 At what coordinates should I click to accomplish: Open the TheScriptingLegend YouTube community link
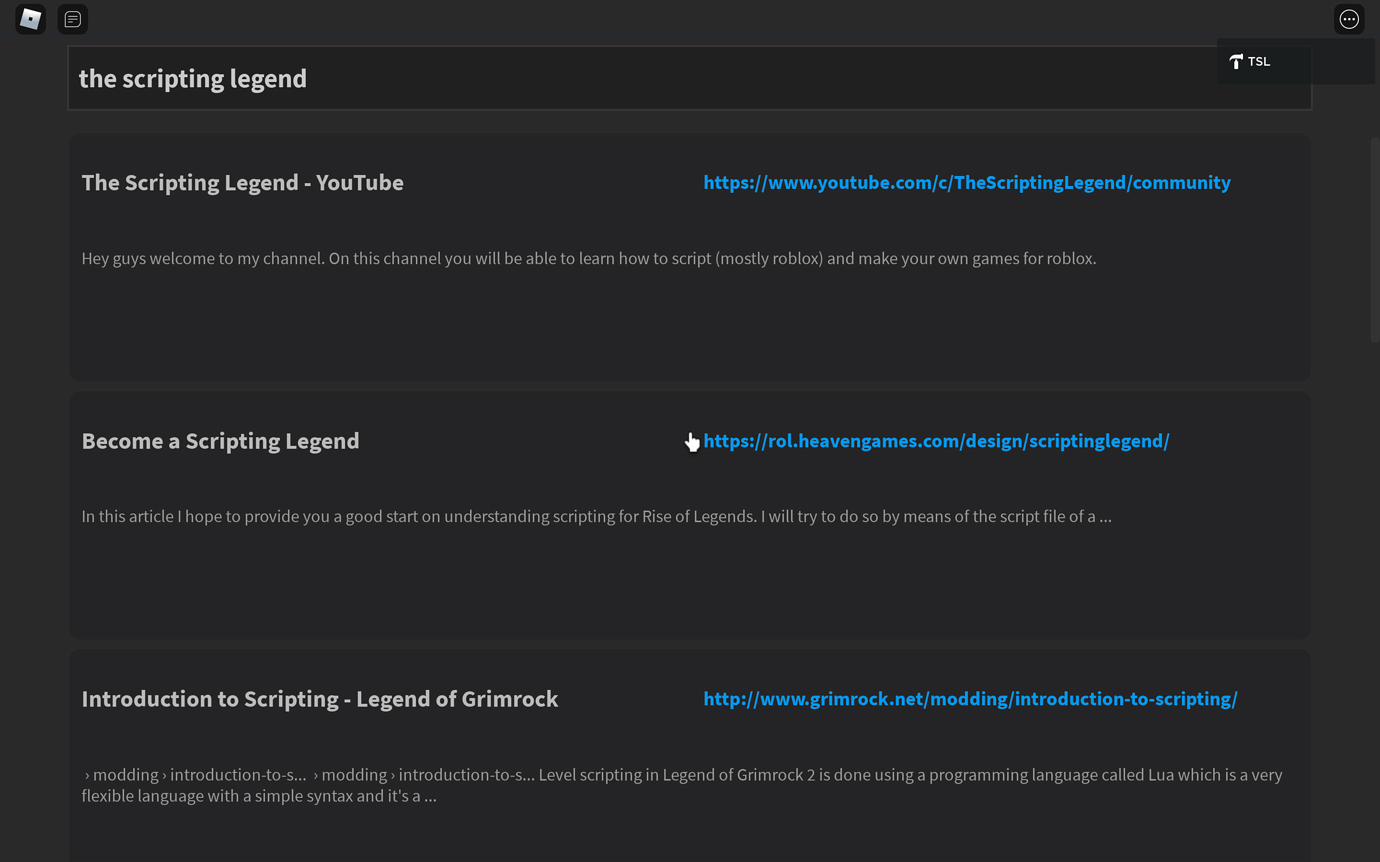tap(966, 182)
